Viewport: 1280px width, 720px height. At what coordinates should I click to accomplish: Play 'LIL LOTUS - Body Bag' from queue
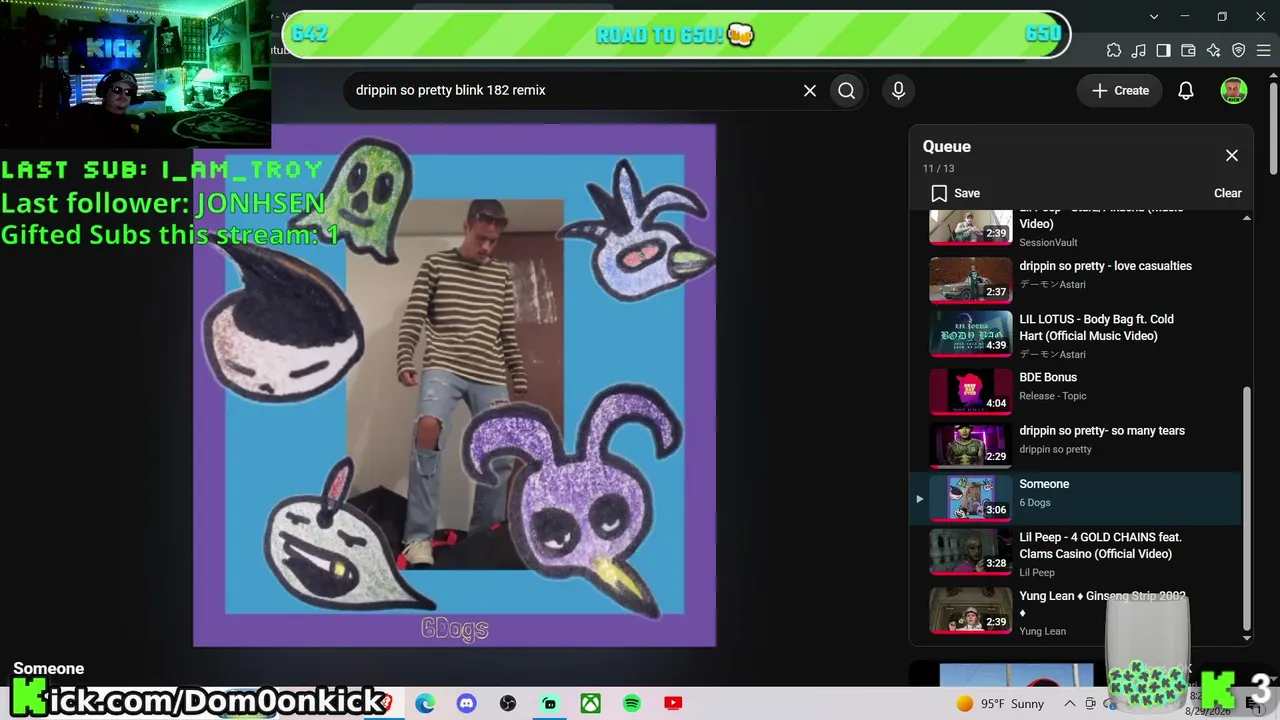[x=1097, y=327]
